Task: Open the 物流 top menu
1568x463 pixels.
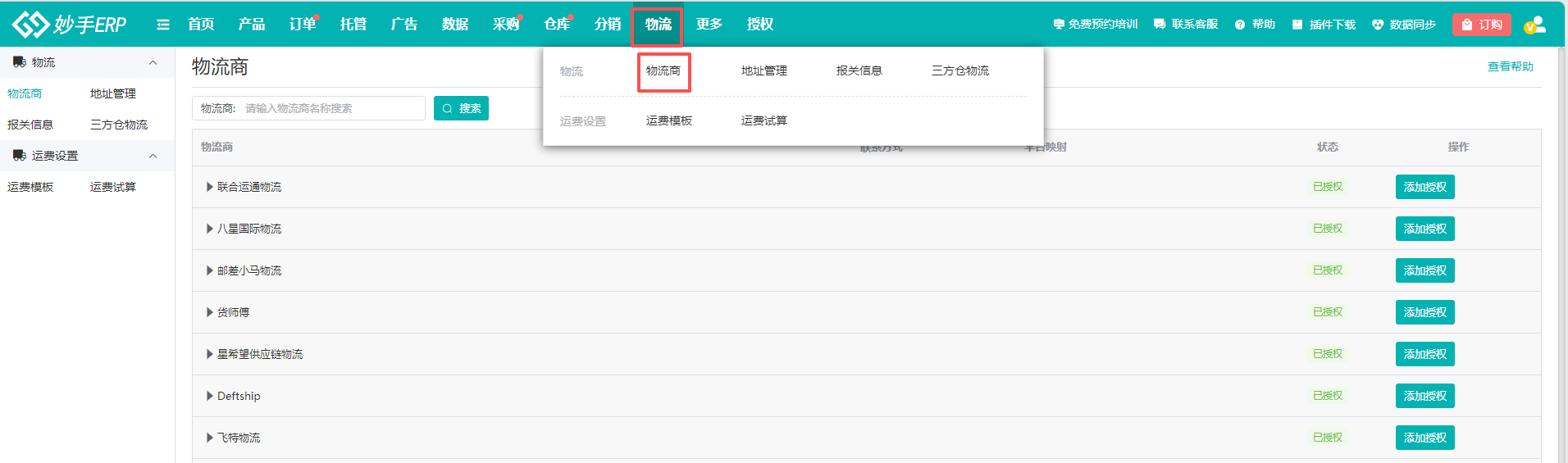Action: [659, 25]
